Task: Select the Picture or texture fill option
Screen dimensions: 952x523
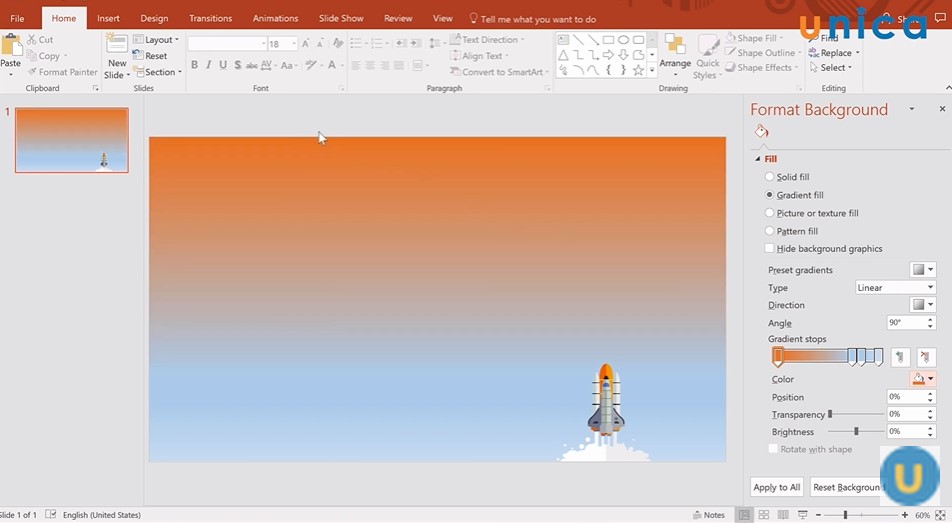Action: [769, 213]
